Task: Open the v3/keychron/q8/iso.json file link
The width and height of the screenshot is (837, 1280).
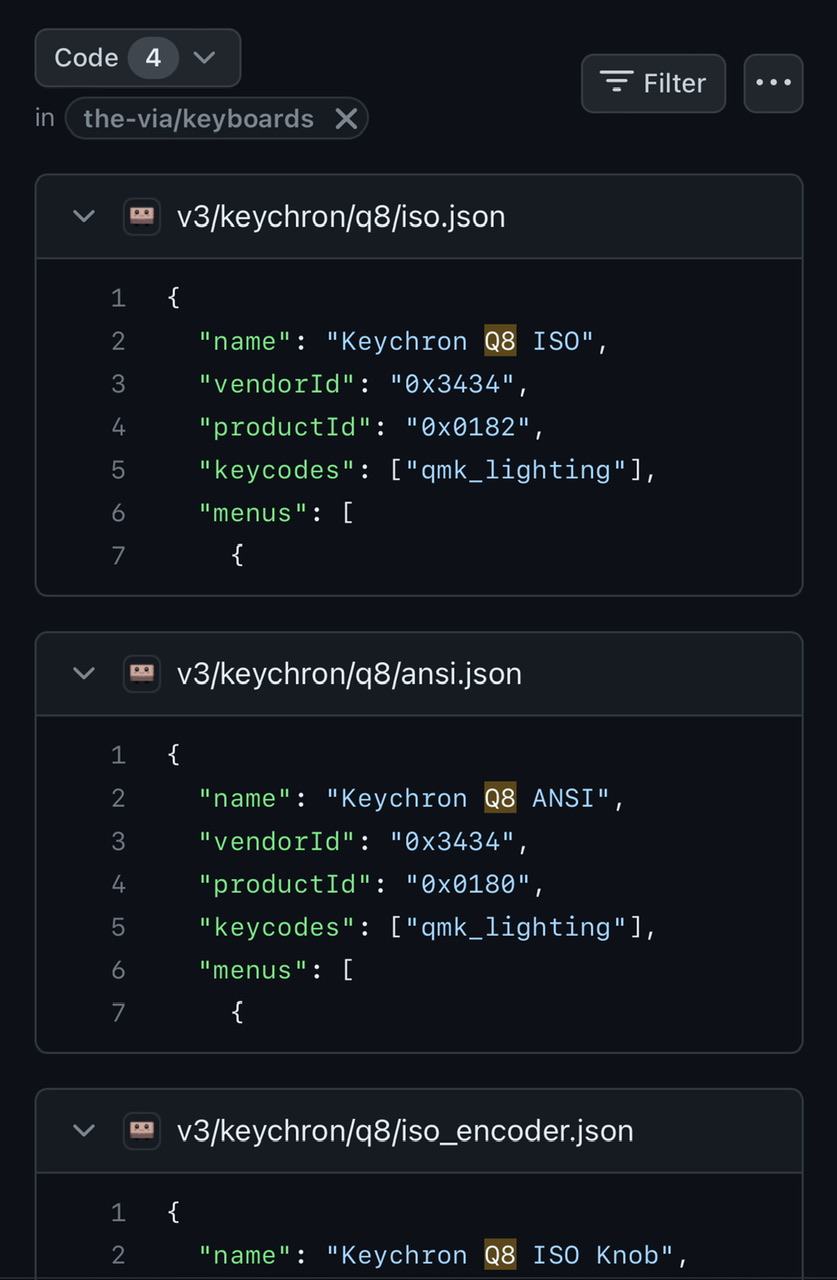Action: 341,216
